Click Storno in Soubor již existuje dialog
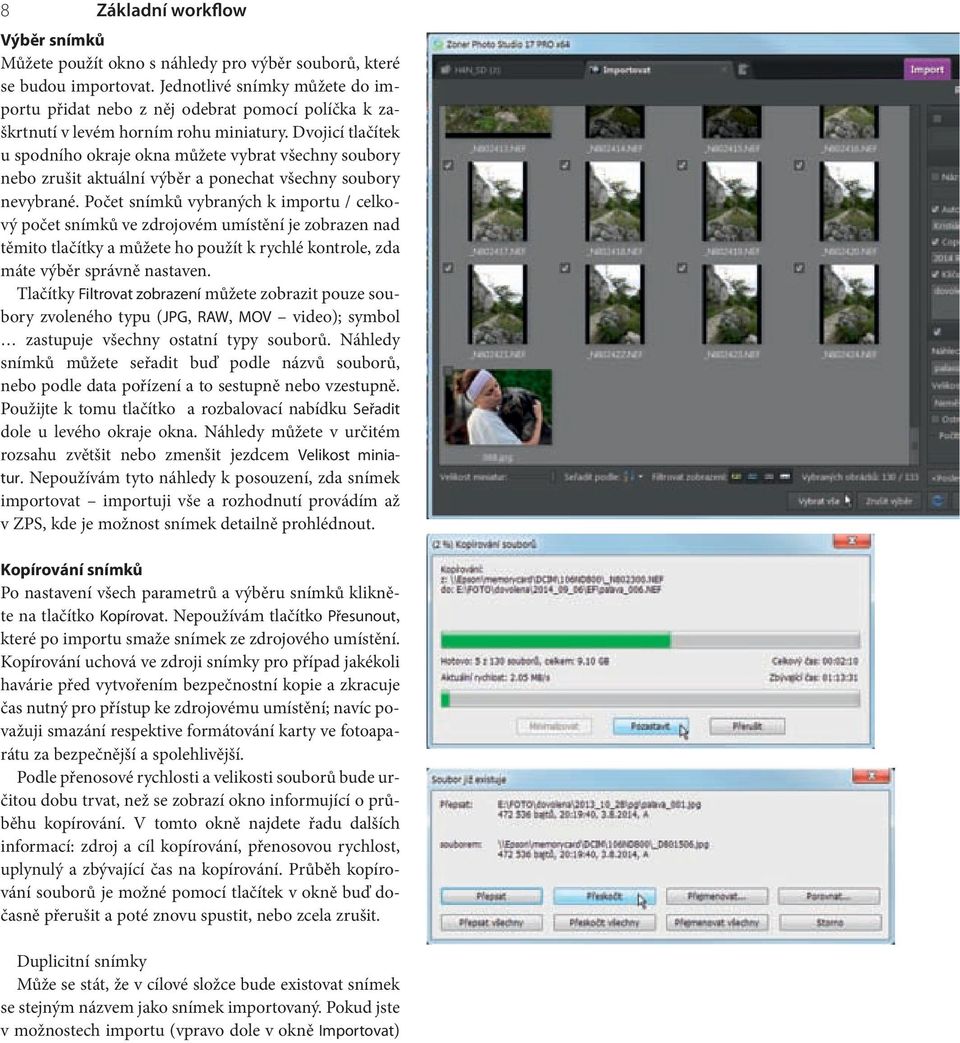Viewport: 960px width, 1043px height. tap(829, 923)
